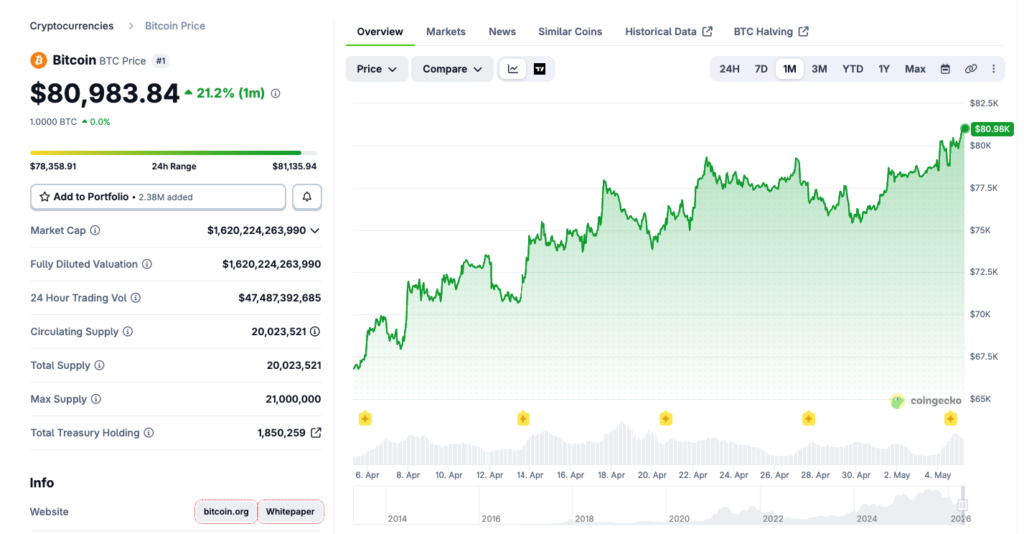Click external link icon on Historical Data
Image resolution: width=1024 pixels, height=534 pixels.
707,31
